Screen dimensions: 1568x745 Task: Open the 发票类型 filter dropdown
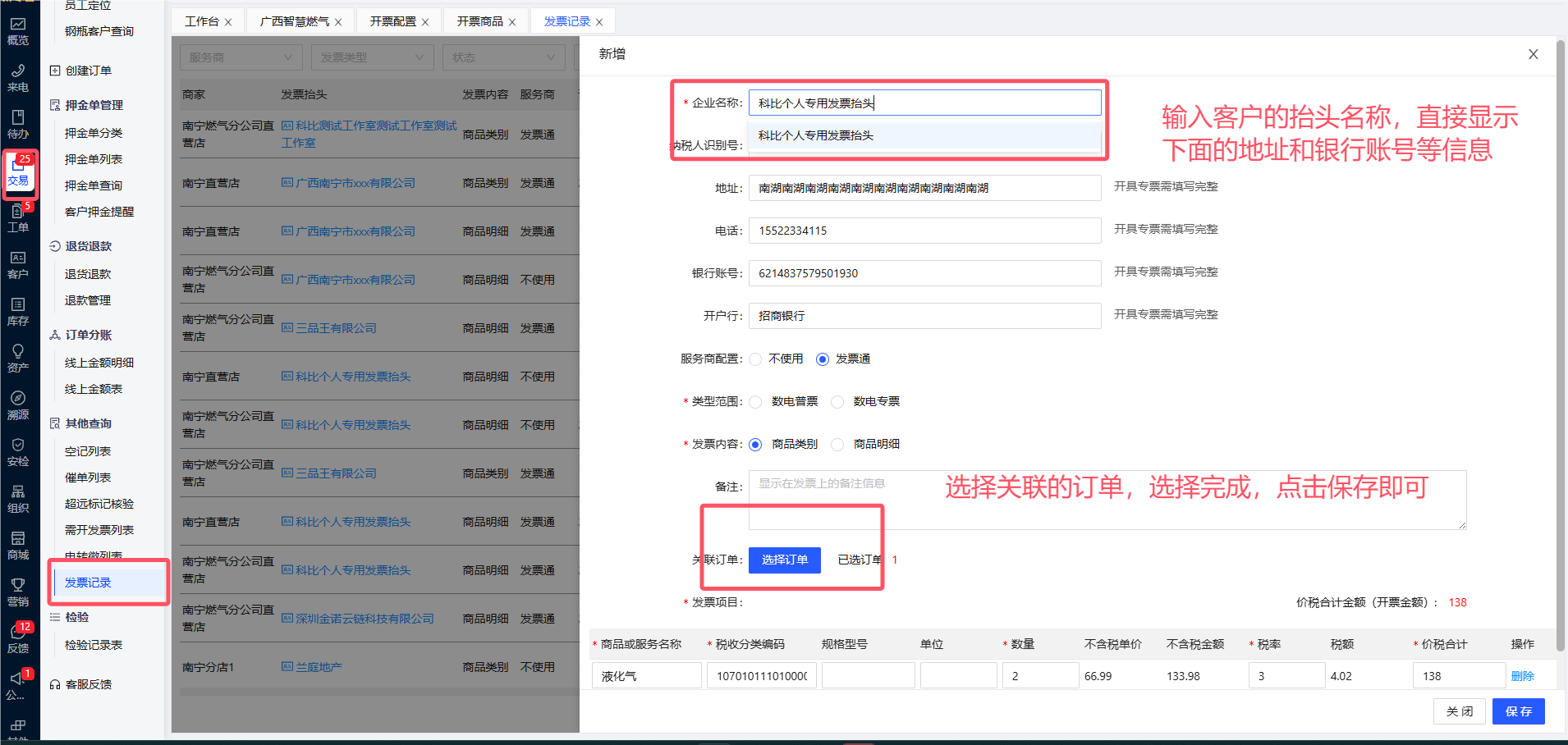pos(373,57)
